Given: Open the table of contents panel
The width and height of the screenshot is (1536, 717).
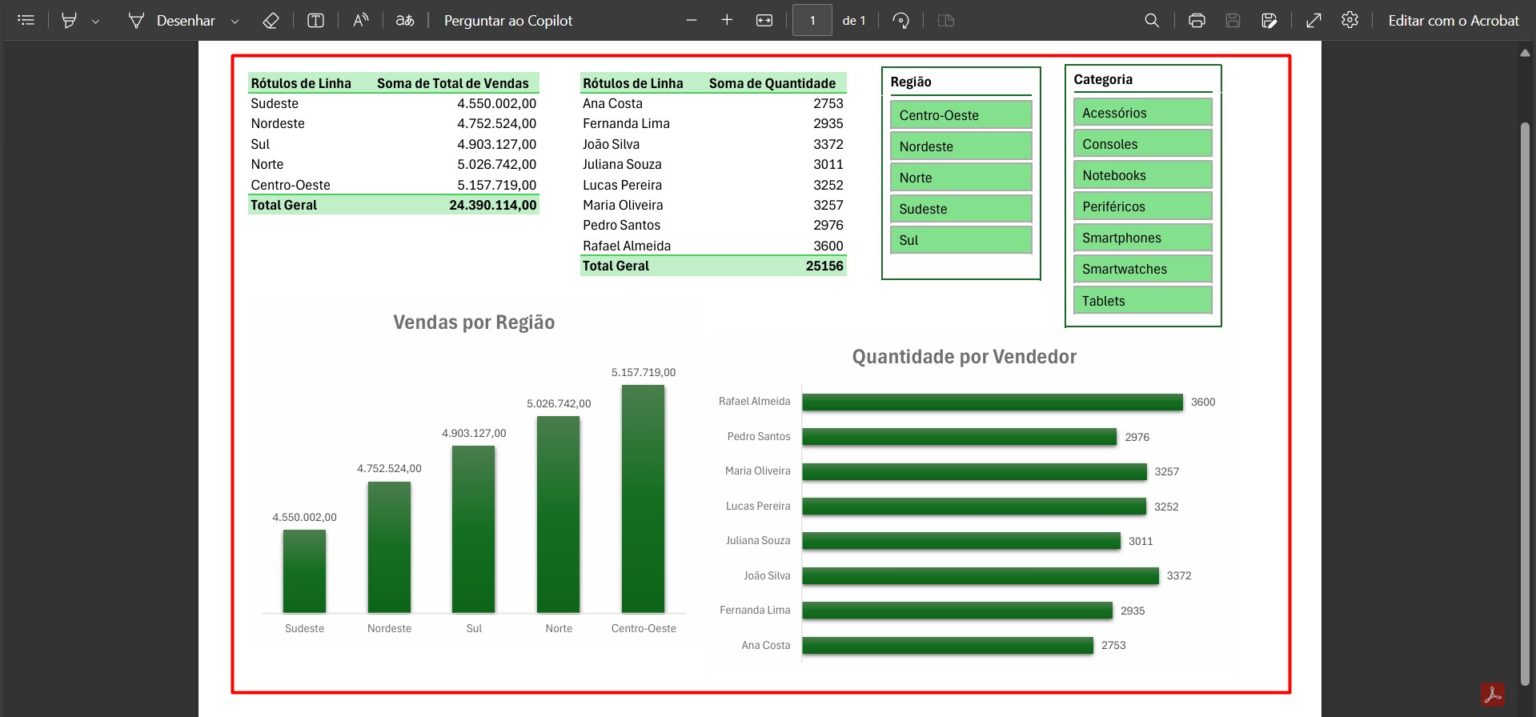Looking at the screenshot, I should coord(26,20).
